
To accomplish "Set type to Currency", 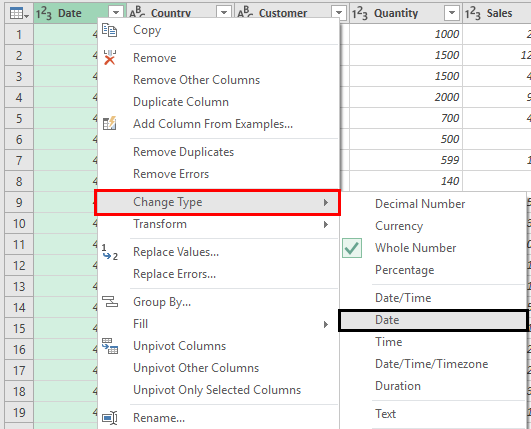I will coord(399,226).
